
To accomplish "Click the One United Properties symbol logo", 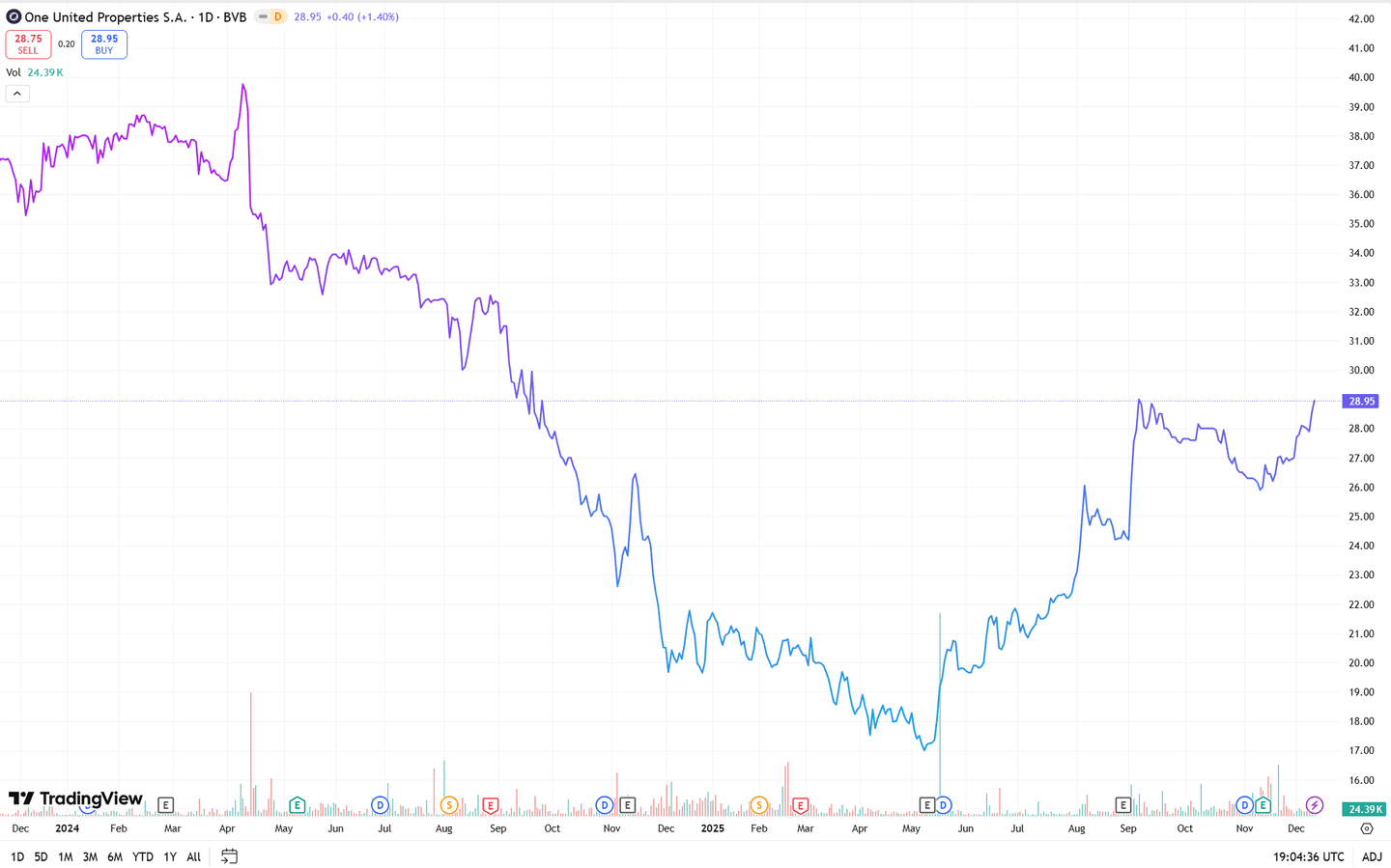I will click(14, 16).
